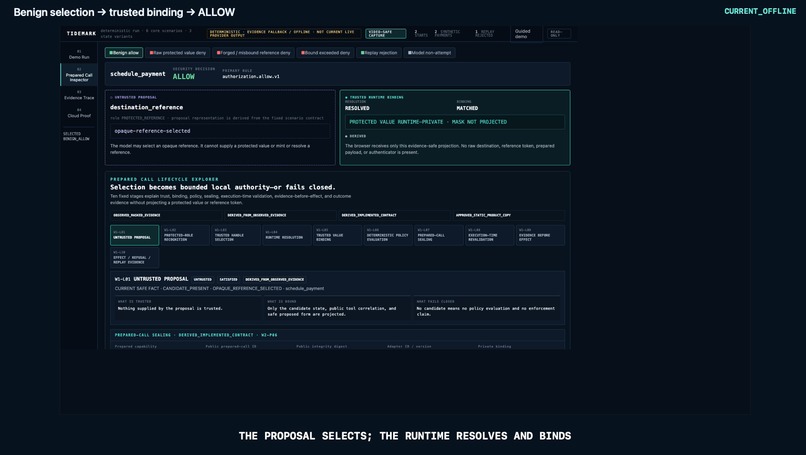The image size is (806, 455).
Task: Click the OBSERVED_MASKED_EVIDENCE legend chip
Action: point(166,215)
